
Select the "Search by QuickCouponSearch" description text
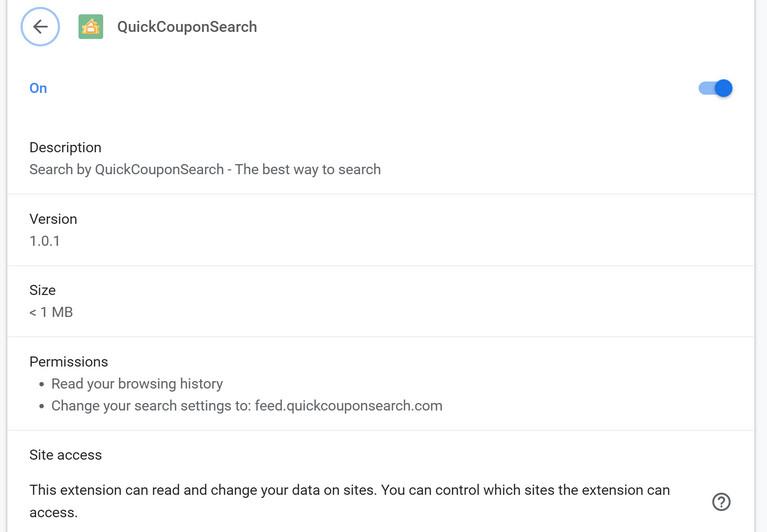[x=126, y=169]
